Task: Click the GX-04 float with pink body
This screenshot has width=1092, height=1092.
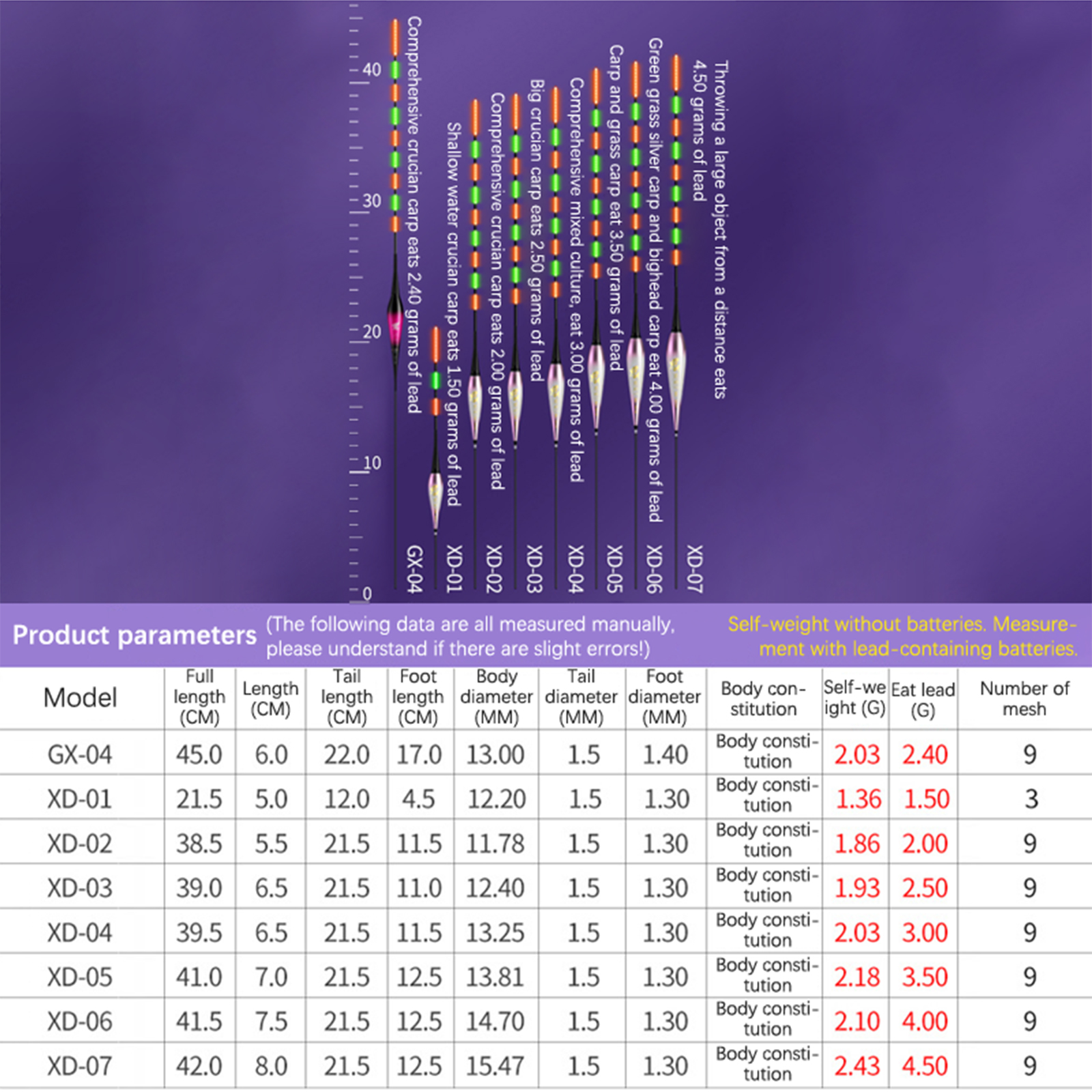Action: tap(395, 321)
